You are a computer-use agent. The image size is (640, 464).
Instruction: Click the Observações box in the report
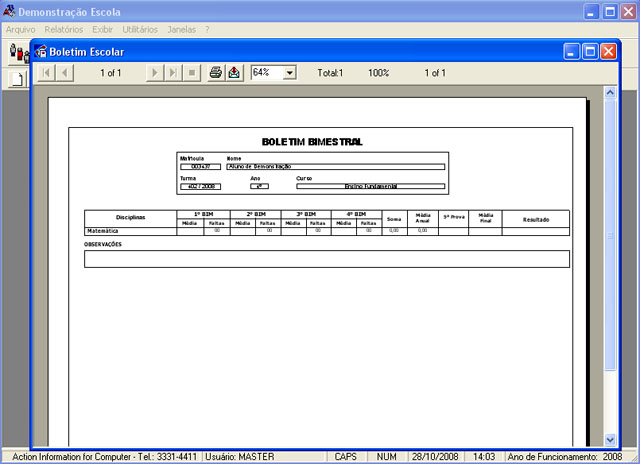(x=326, y=259)
